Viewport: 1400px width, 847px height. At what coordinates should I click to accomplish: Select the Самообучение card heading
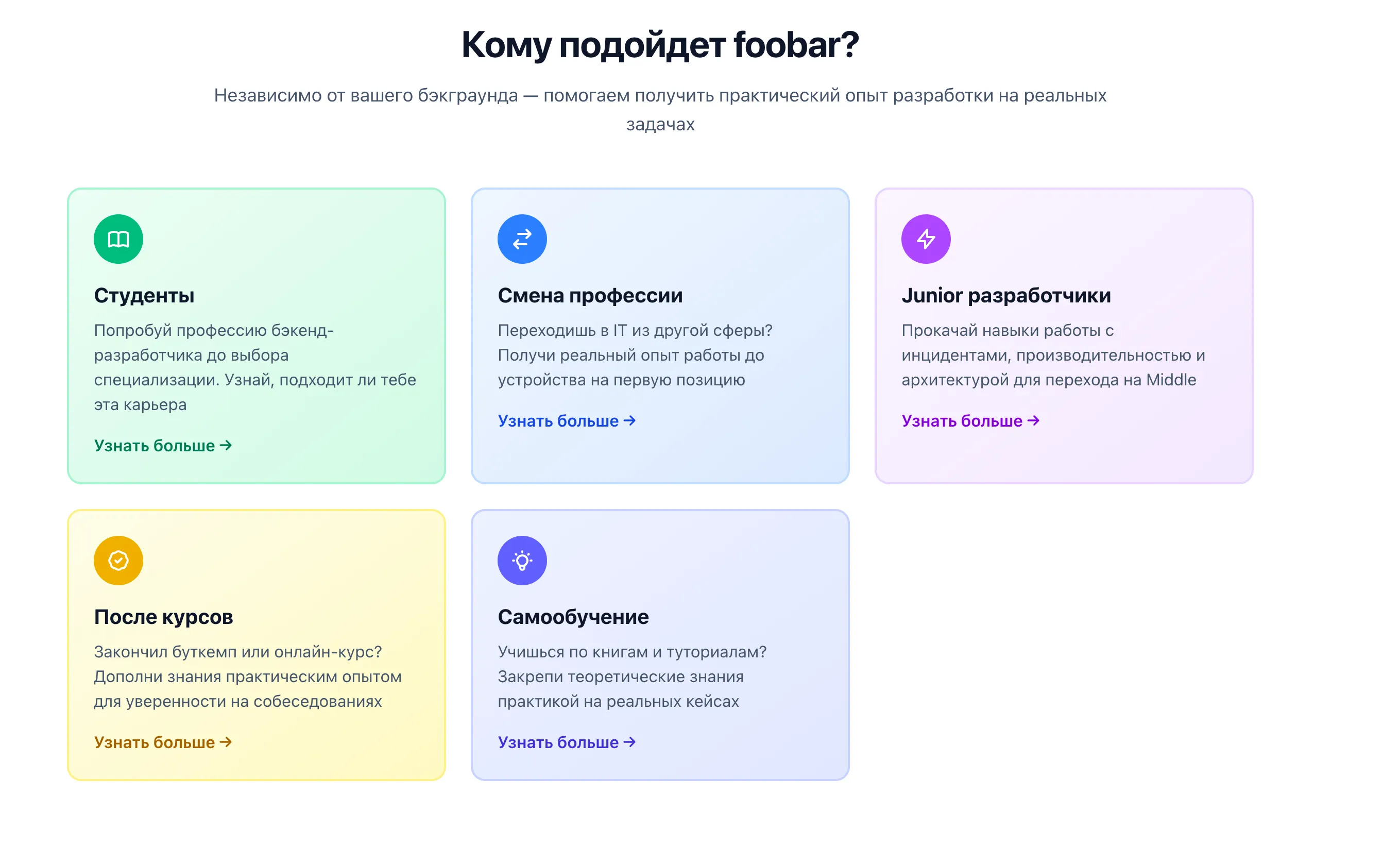tap(573, 616)
